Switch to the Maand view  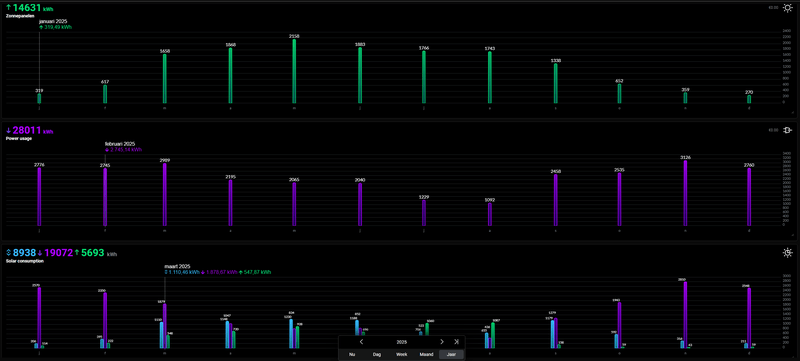click(427, 354)
